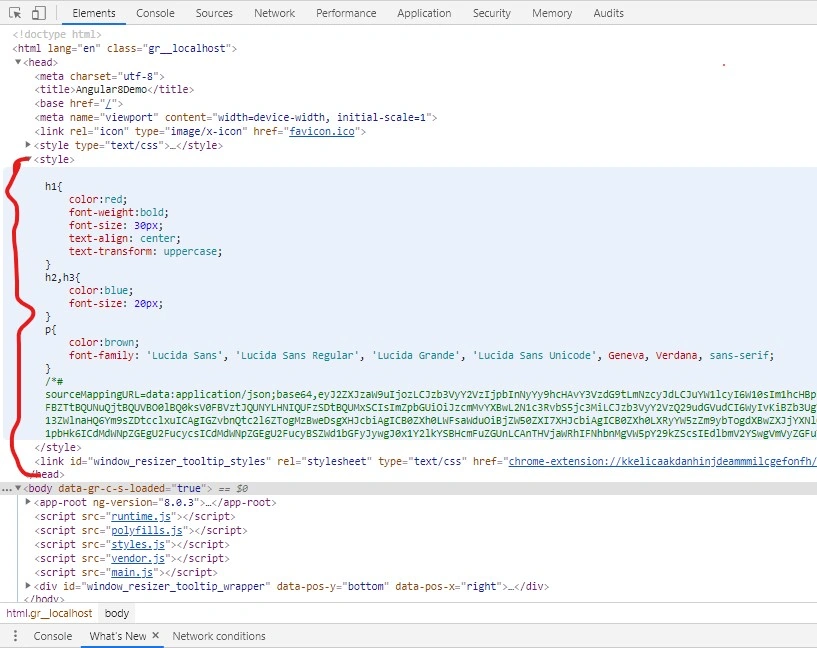Select the <!doctype html> row
The height and width of the screenshot is (648, 817).
click(x=57, y=34)
